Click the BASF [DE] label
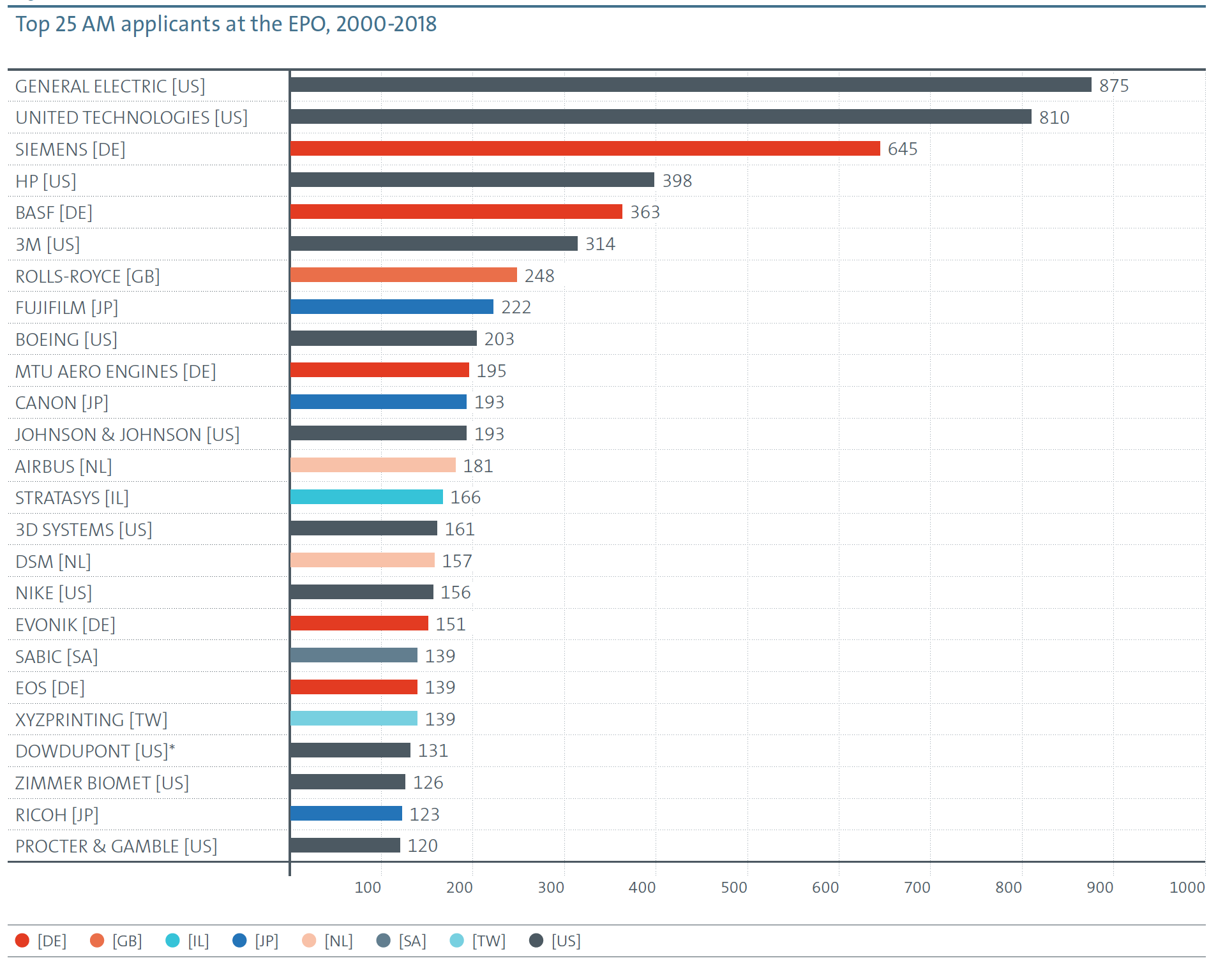This screenshot has height=961, width=1232. [x=54, y=212]
